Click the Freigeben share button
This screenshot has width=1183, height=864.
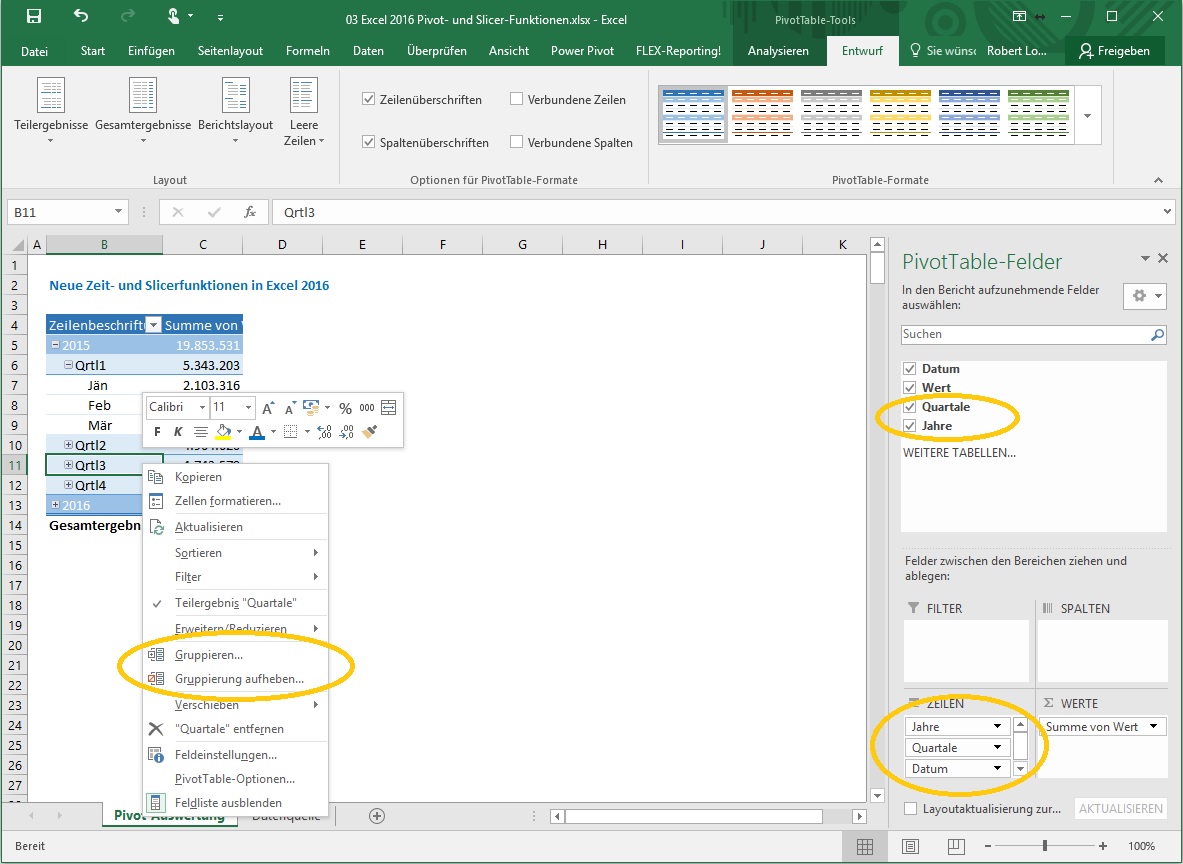coord(1115,51)
